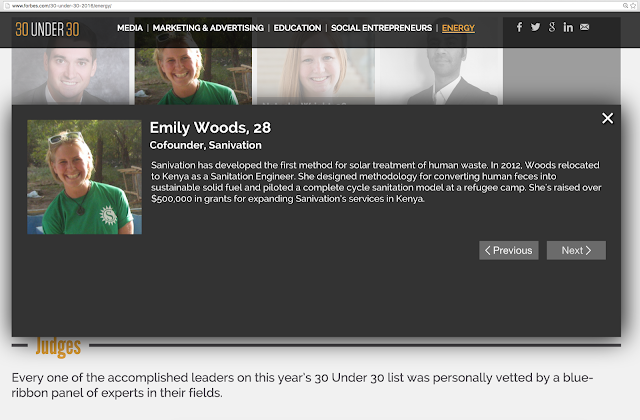Screen dimensions: 640x420
Task: Select the dark-haired man in suit thumbnail
Action: 70,76
